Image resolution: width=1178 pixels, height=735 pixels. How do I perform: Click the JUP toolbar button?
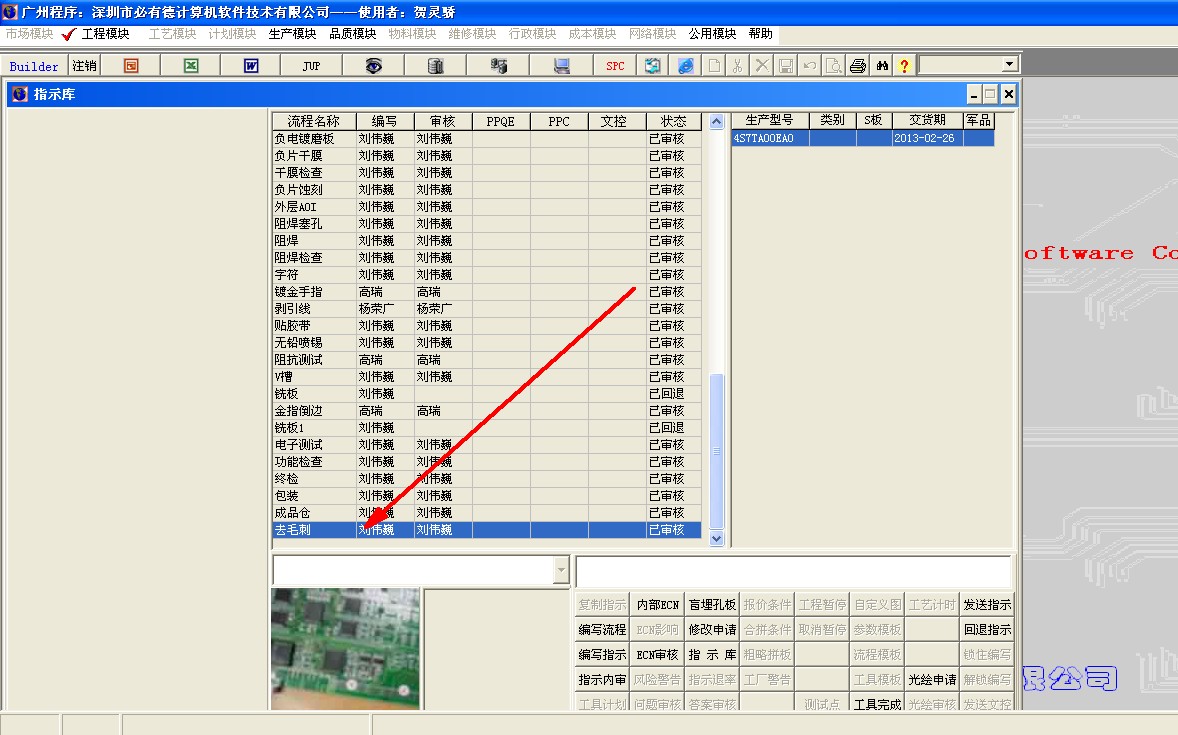pos(312,66)
